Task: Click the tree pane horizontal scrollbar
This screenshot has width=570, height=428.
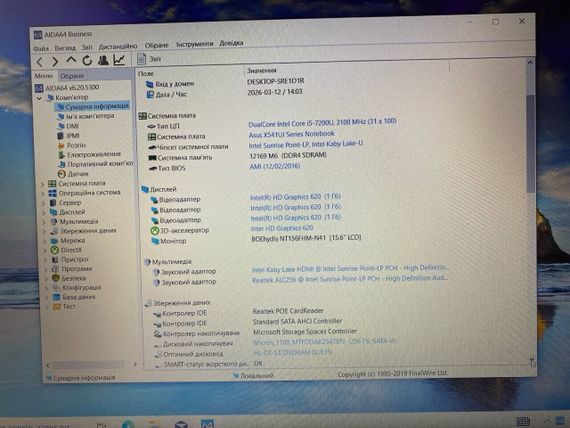Action: [89, 364]
